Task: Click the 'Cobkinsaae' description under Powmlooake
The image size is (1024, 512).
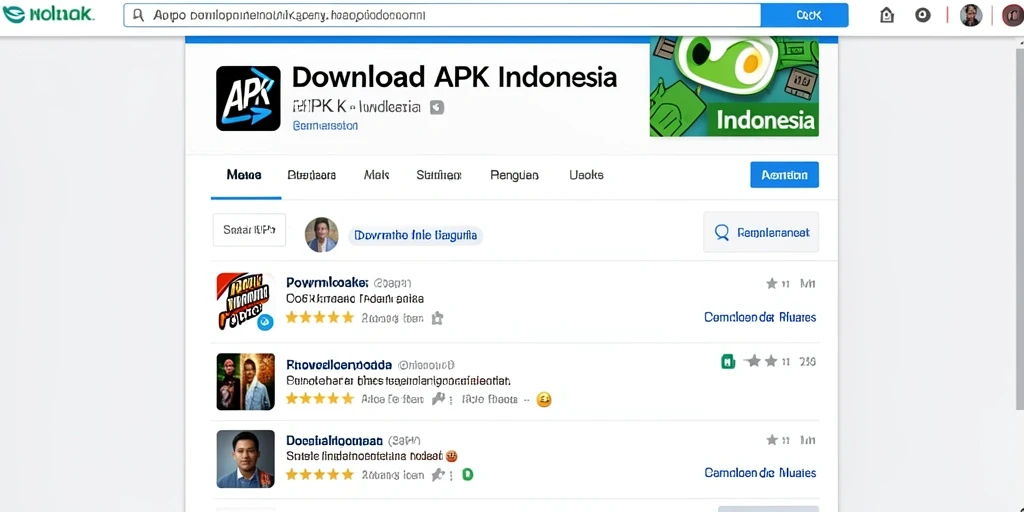Action: tap(355, 299)
